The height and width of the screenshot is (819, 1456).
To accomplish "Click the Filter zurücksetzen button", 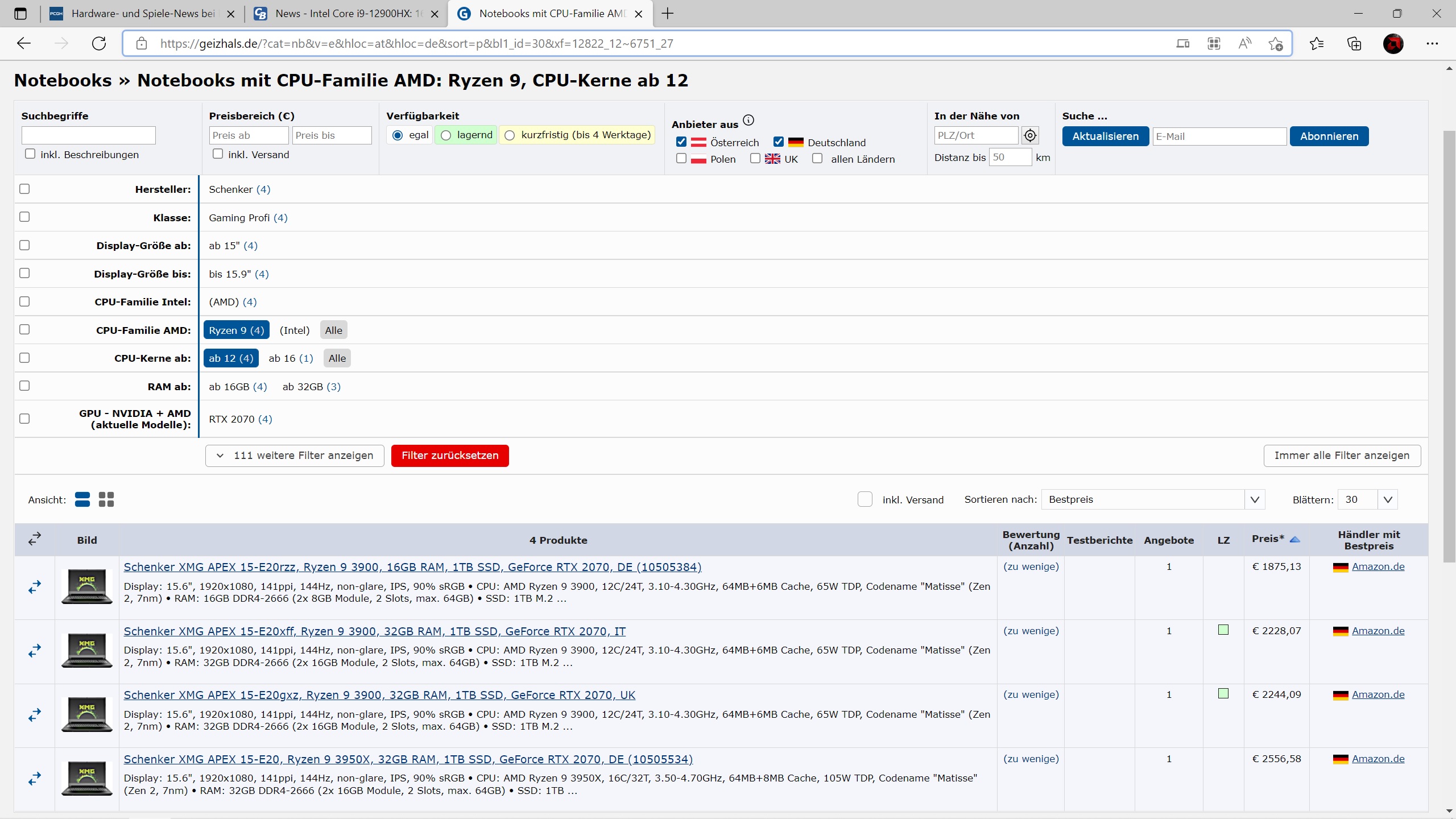I will click(x=450, y=456).
